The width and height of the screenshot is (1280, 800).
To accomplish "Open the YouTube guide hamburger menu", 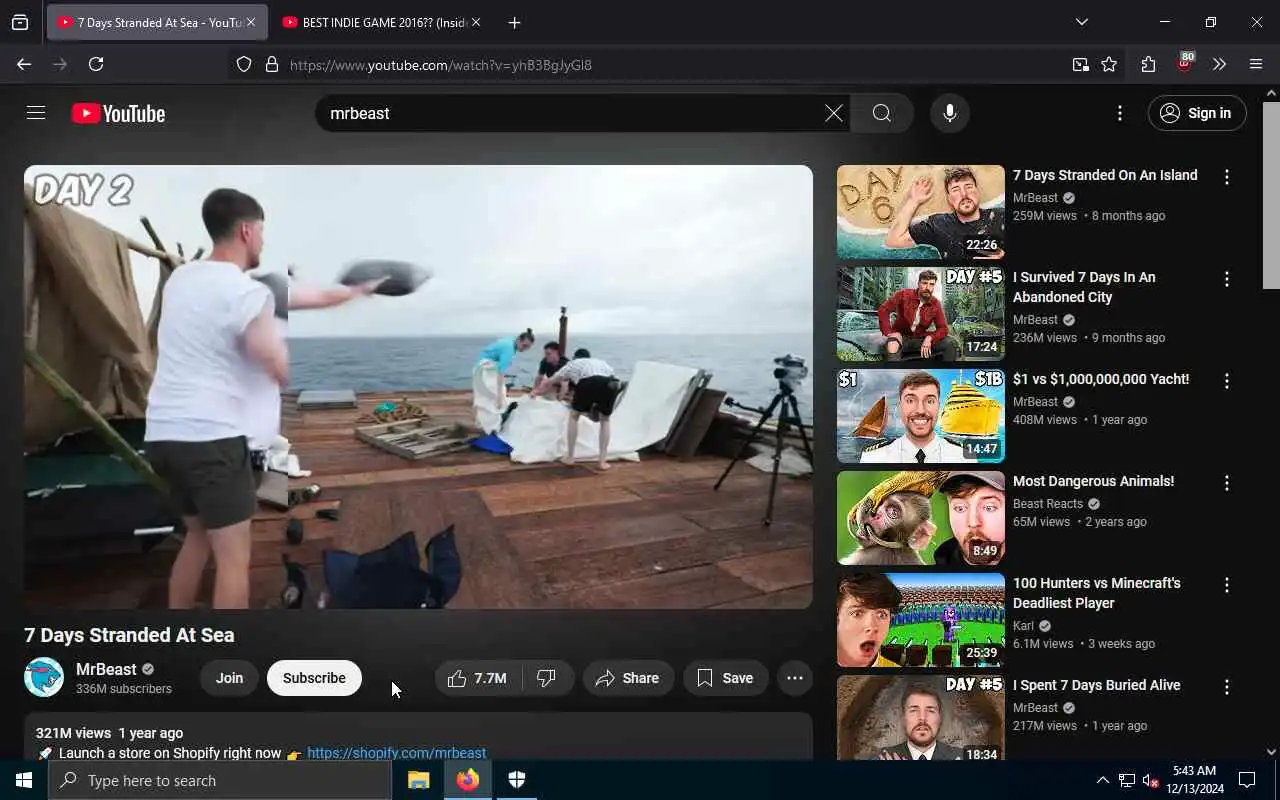I will (x=36, y=113).
